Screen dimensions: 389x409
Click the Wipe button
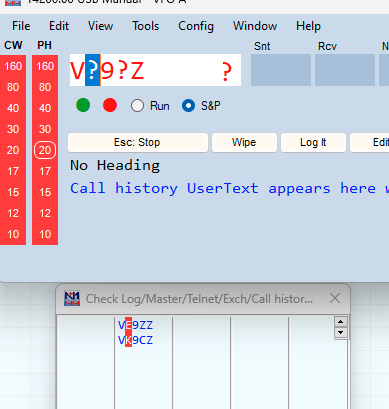tap(244, 142)
